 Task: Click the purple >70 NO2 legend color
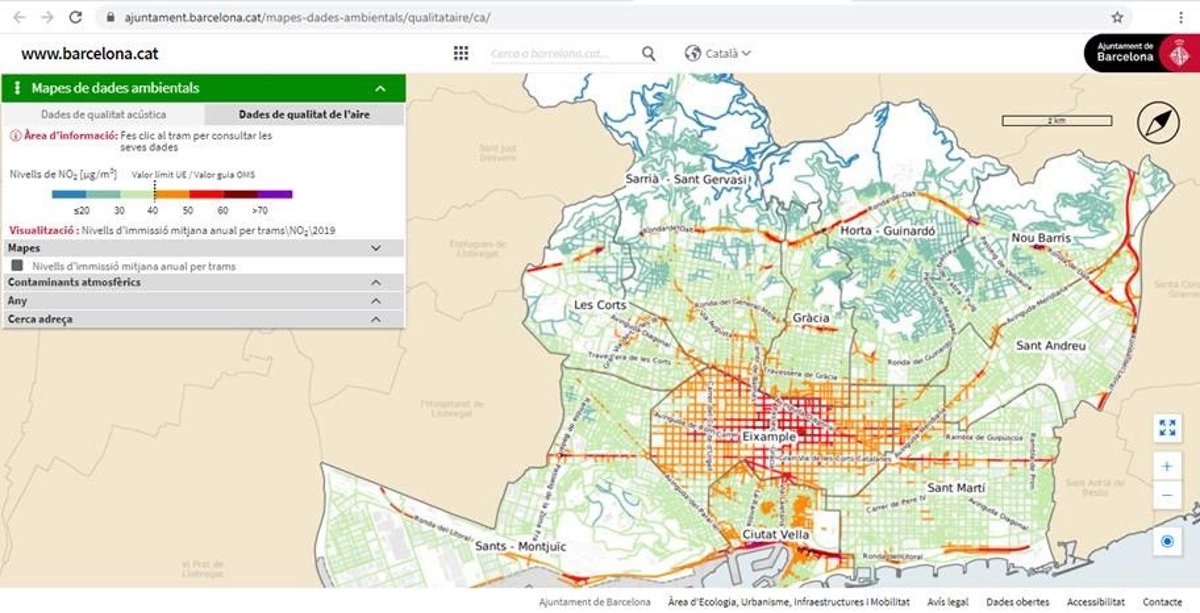coord(275,194)
